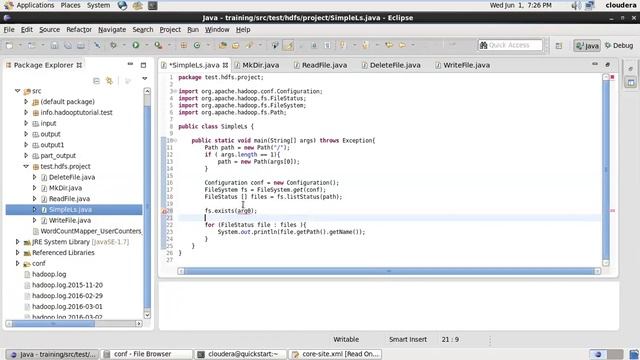The width and height of the screenshot is (640, 360).
Task: Click the Run External Tools icon
Action: pos(158,45)
